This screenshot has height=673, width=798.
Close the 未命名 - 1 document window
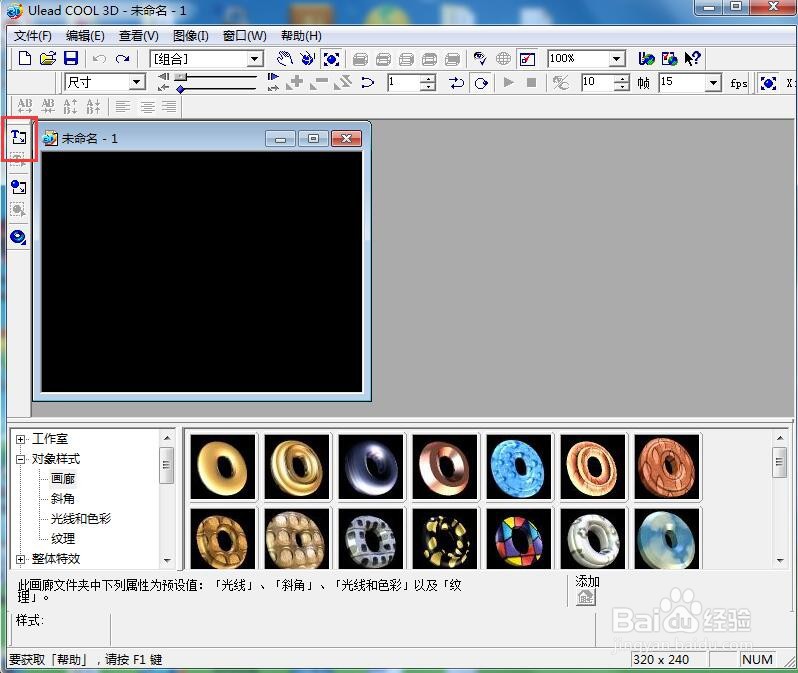(x=346, y=138)
